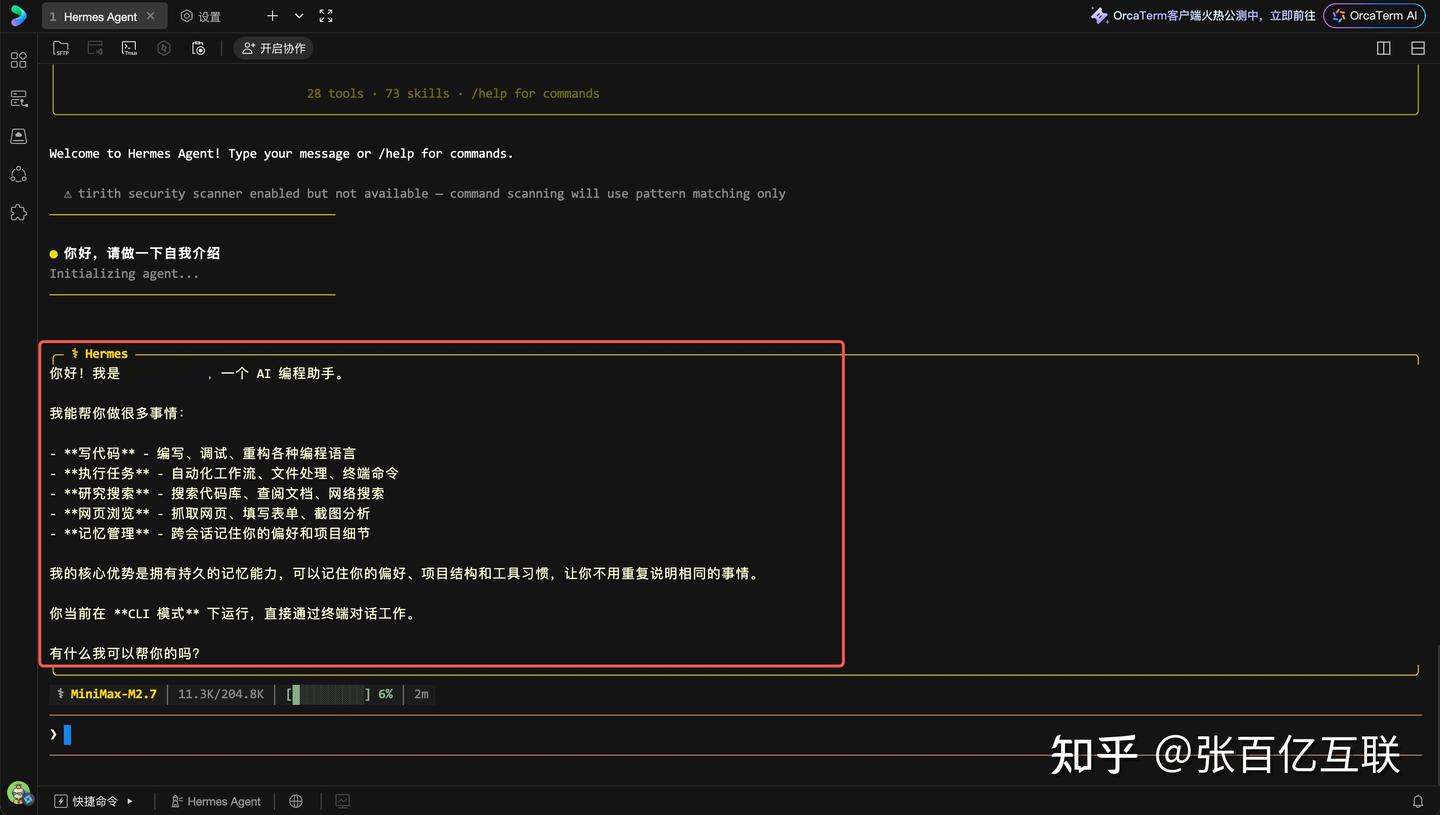The height and width of the screenshot is (815, 1440).
Task: Toggle fullscreen mode for the terminal
Action: 325,15
